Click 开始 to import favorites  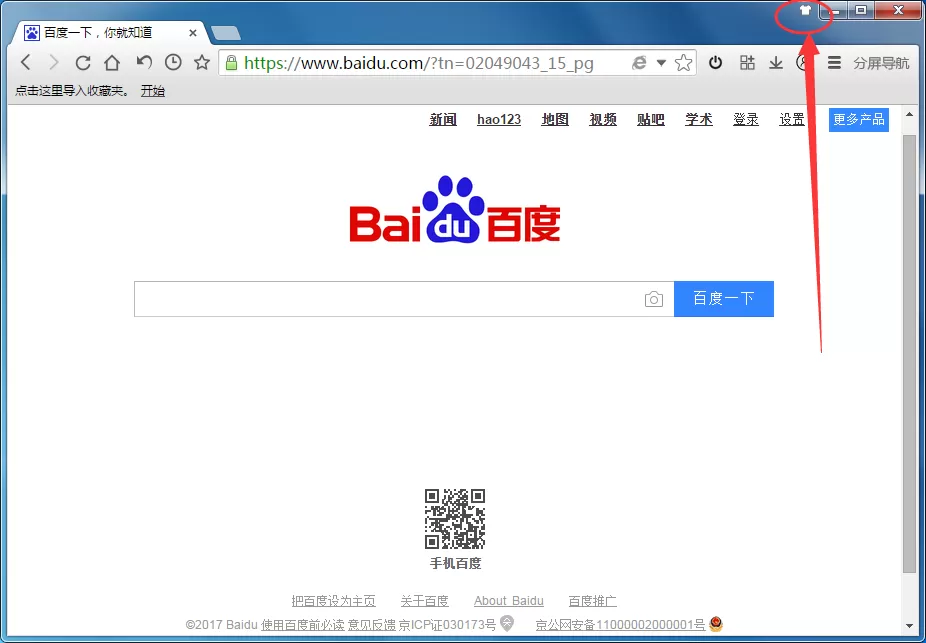click(x=152, y=90)
